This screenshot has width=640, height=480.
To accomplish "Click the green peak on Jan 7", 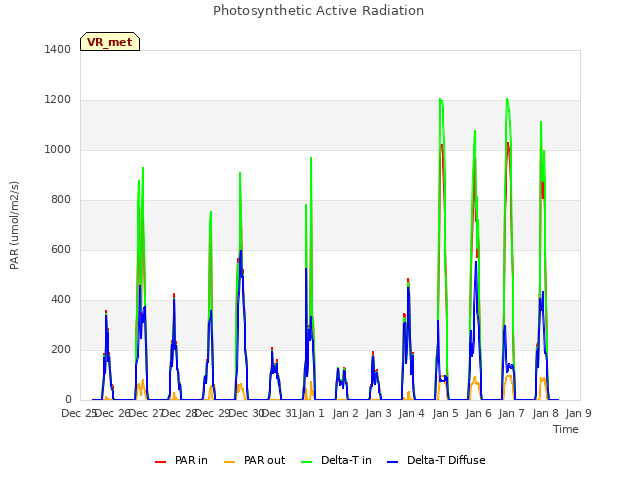I will click(507, 99).
